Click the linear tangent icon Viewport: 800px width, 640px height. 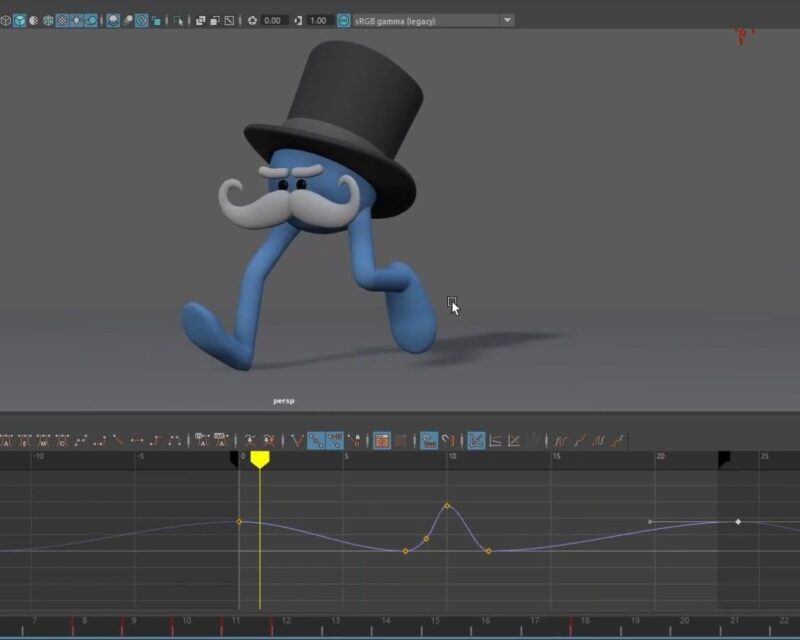coord(118,440)
